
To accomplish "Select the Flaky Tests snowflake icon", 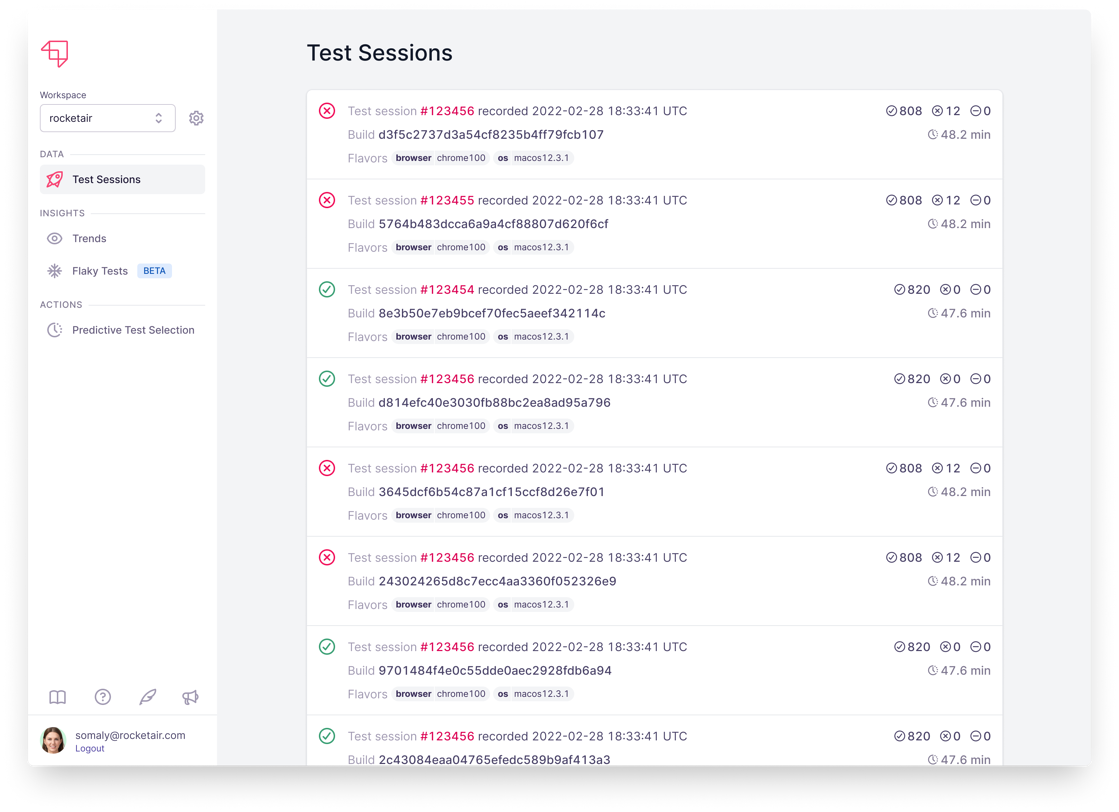I will [56, 270].
